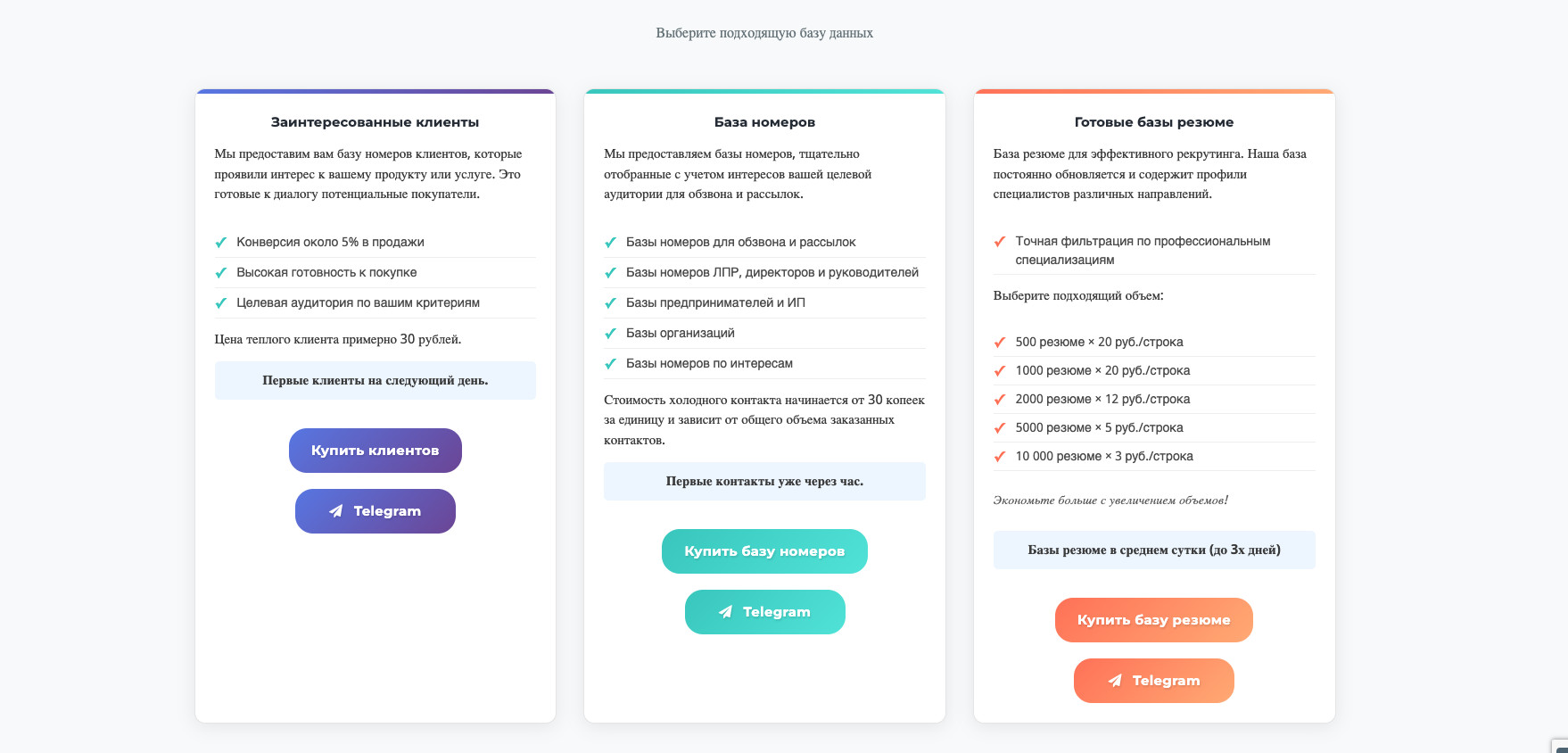Click the "Заинтересованные клиенты" card heading
Image resolution: width=1568 pixels, height=753 pixels.
point(375,122)
